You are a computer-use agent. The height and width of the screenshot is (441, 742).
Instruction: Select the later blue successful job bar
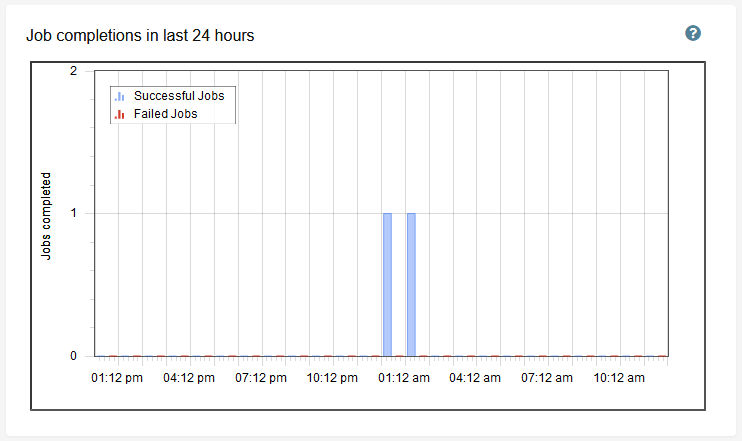point(411,284)
